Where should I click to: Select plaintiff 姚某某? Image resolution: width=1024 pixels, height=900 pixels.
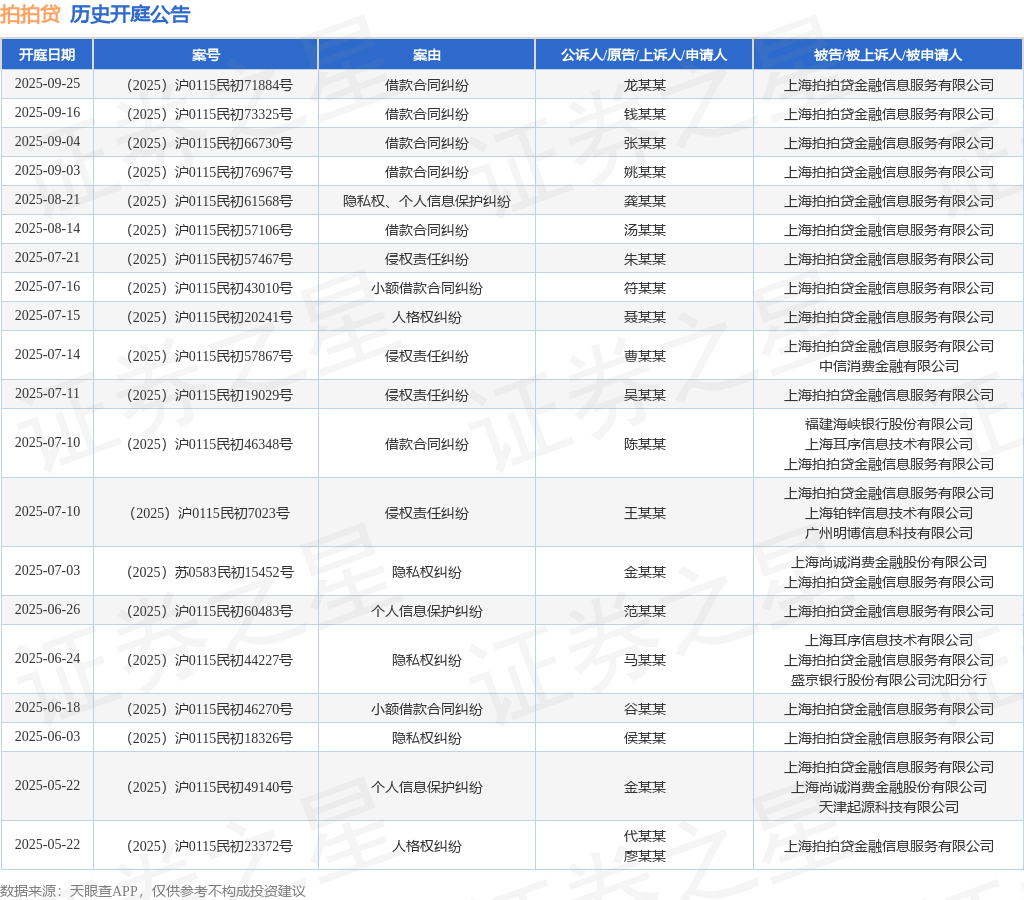point(645,172)
